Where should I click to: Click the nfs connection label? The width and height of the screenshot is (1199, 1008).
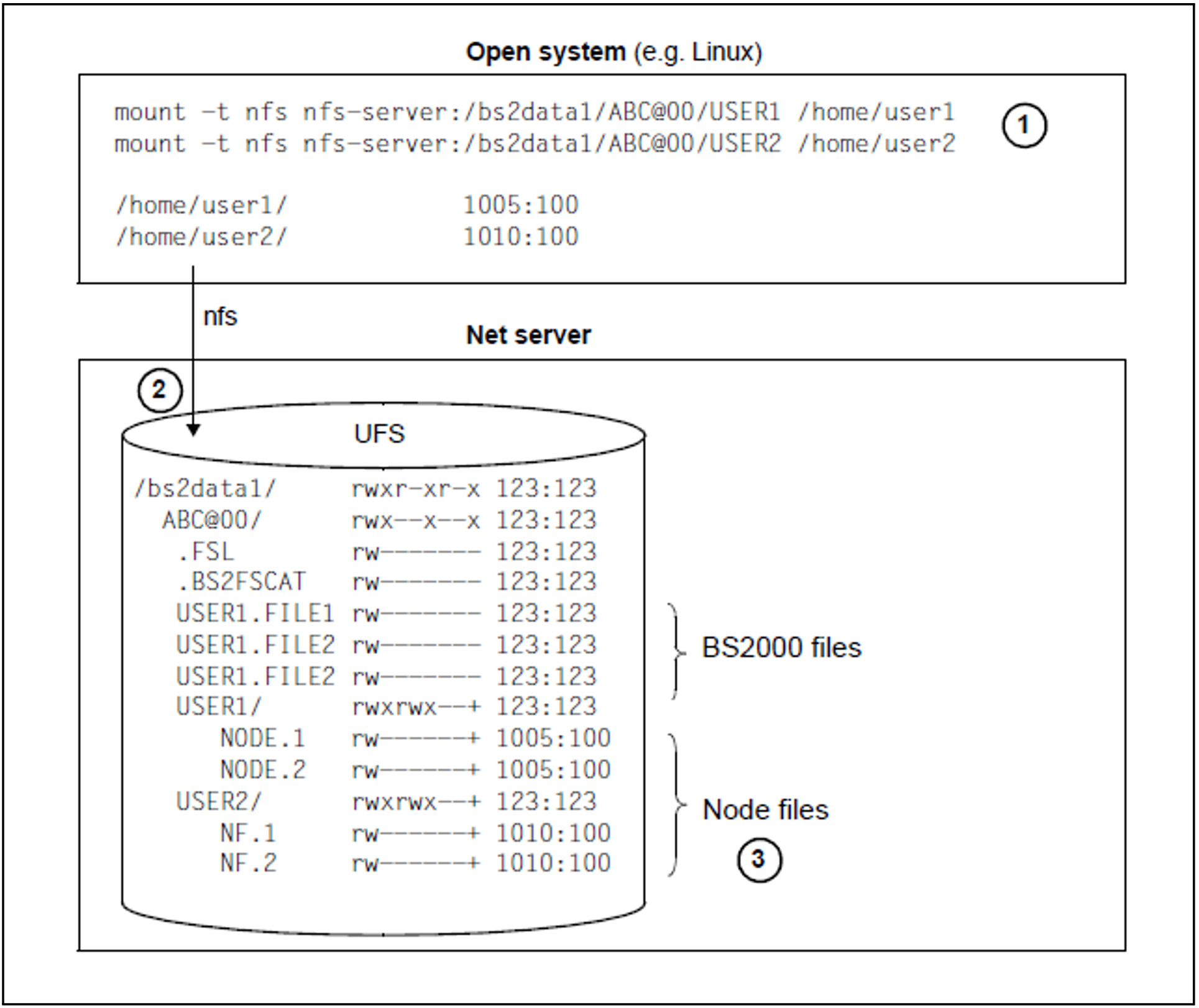220,317
